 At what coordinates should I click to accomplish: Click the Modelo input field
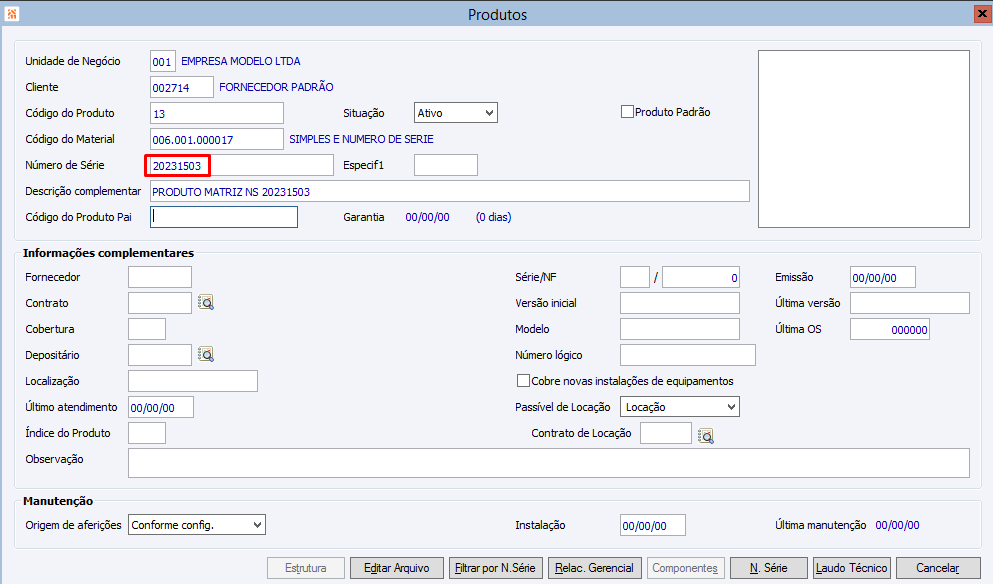click(x=680, y=329)
